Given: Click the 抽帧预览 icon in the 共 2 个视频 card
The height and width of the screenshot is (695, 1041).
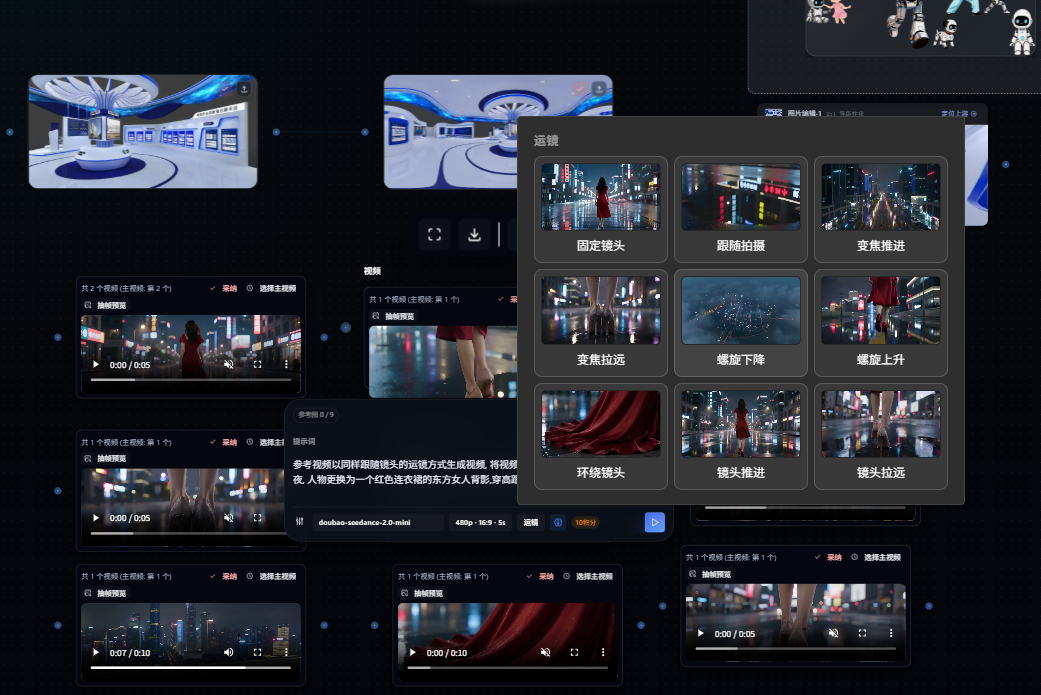Looking at the screenshot, I should [x=88, y=305].
